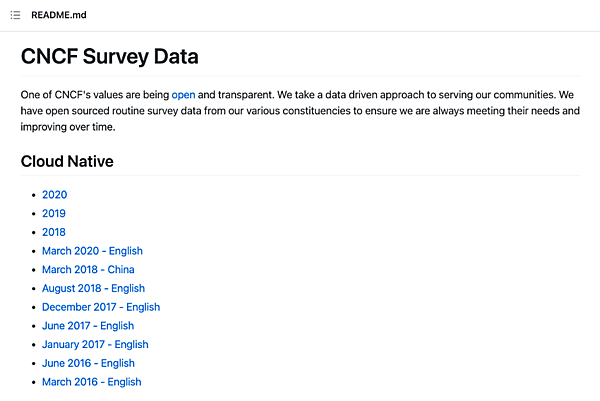Open the 2019 survey link
Image resolution: width=600 pixels, height=401 pixels.
coord(54,214)
